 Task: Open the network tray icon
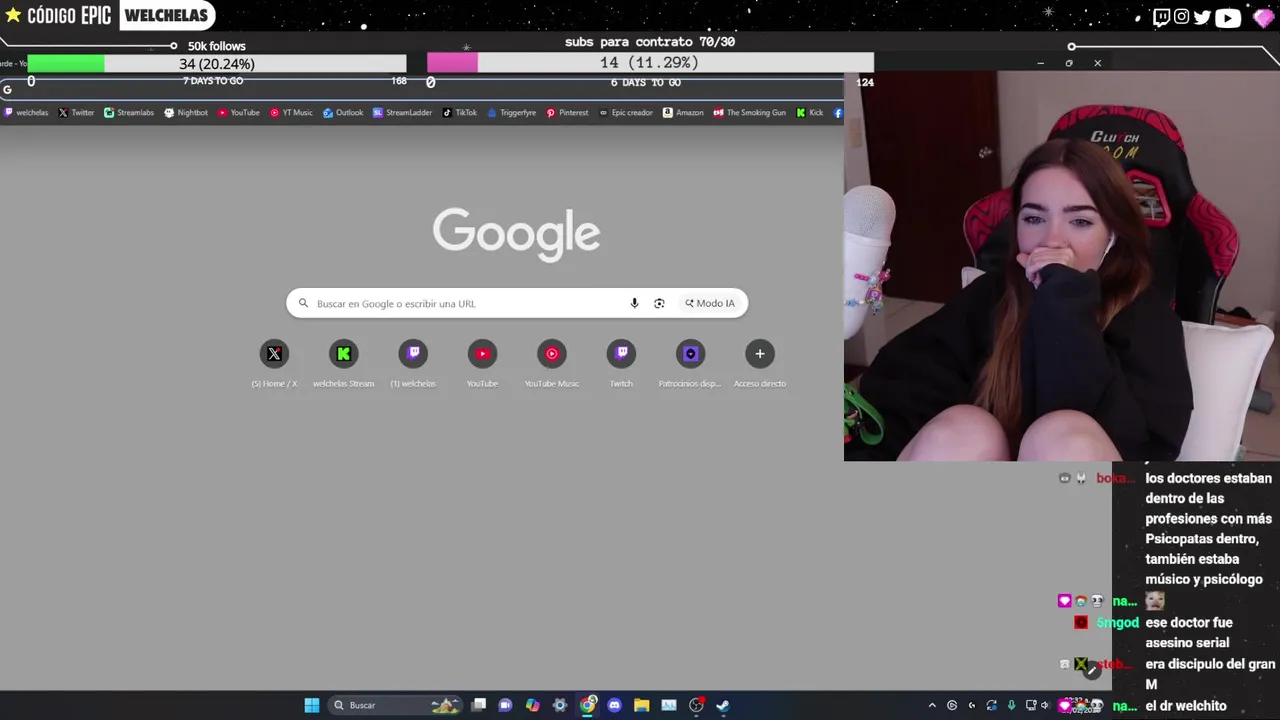click(1031, 705)
